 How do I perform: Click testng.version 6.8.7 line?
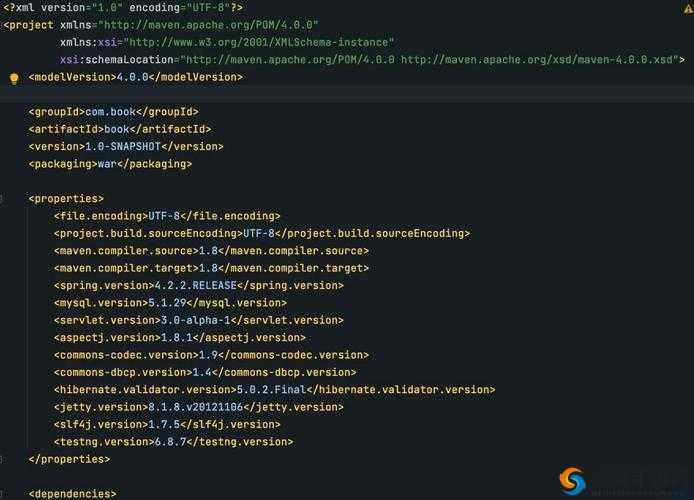point(173,442)
